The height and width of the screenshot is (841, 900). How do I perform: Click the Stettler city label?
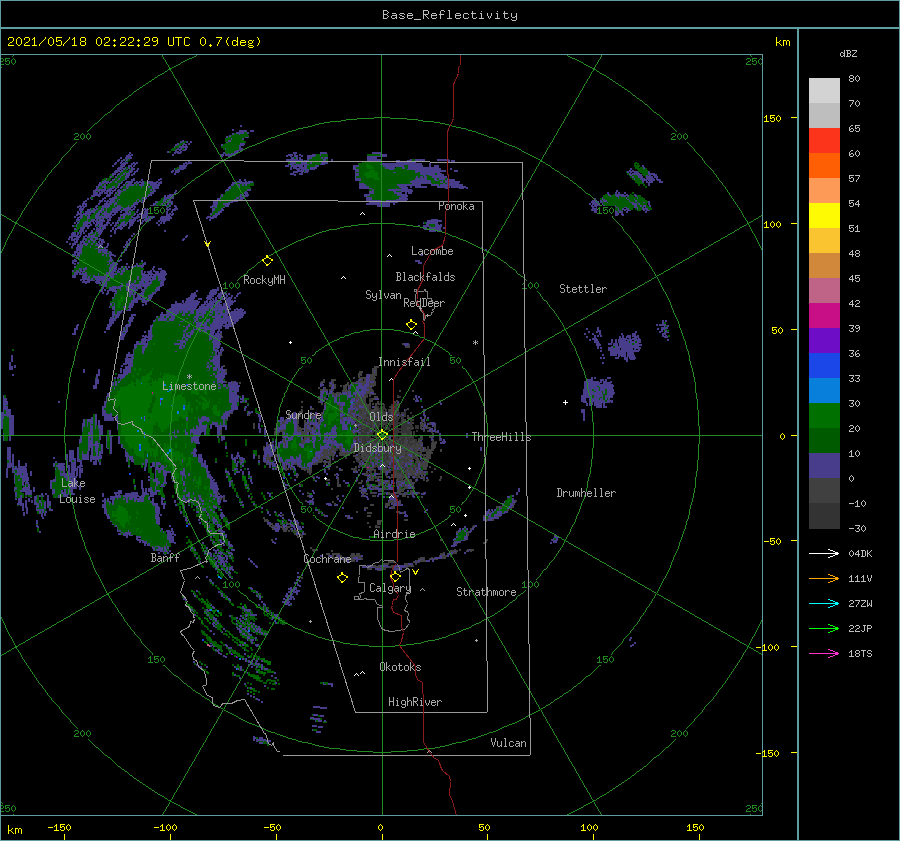[x=583, y=289]
